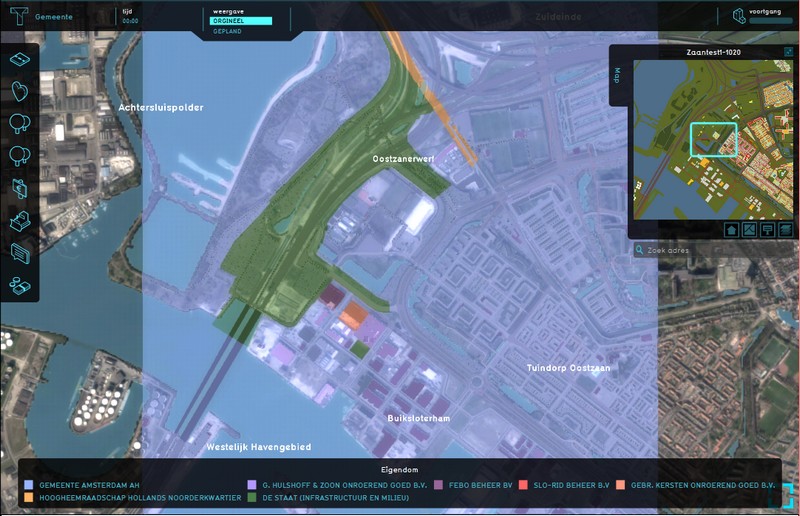Click the tijd time indicator
The height and width of the screenshot is (516, 800).
(x=130, y=15)
